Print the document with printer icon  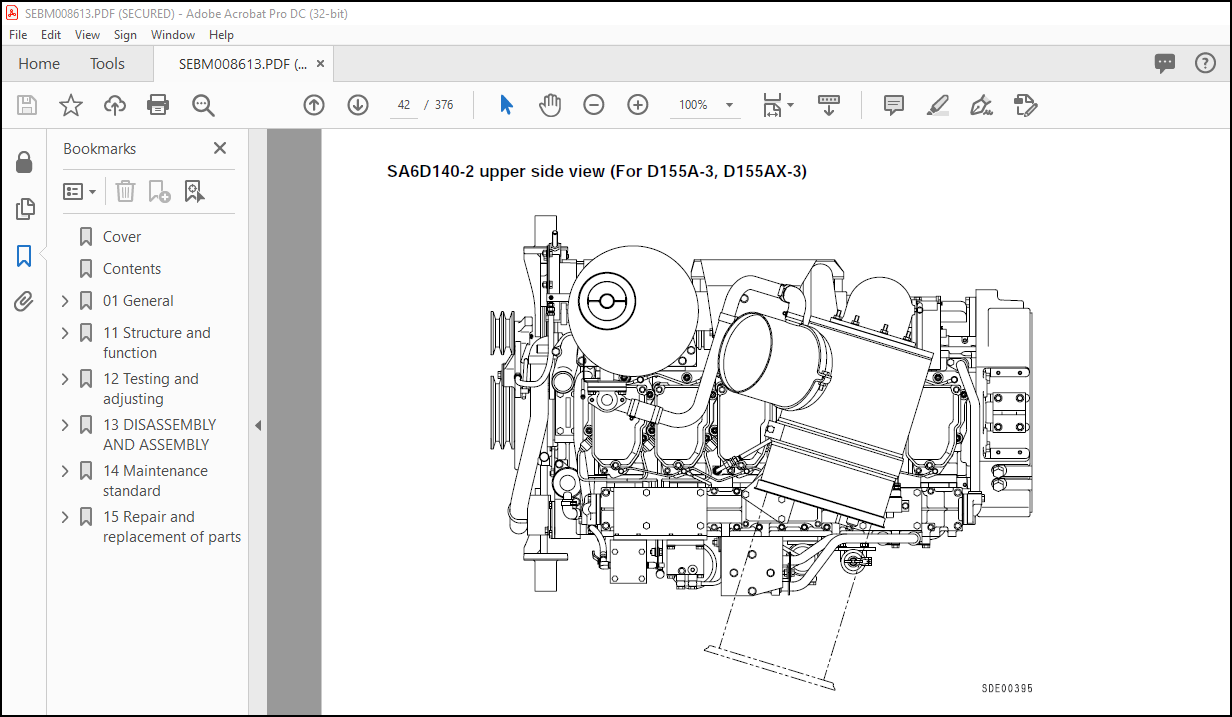coord(158,105)
